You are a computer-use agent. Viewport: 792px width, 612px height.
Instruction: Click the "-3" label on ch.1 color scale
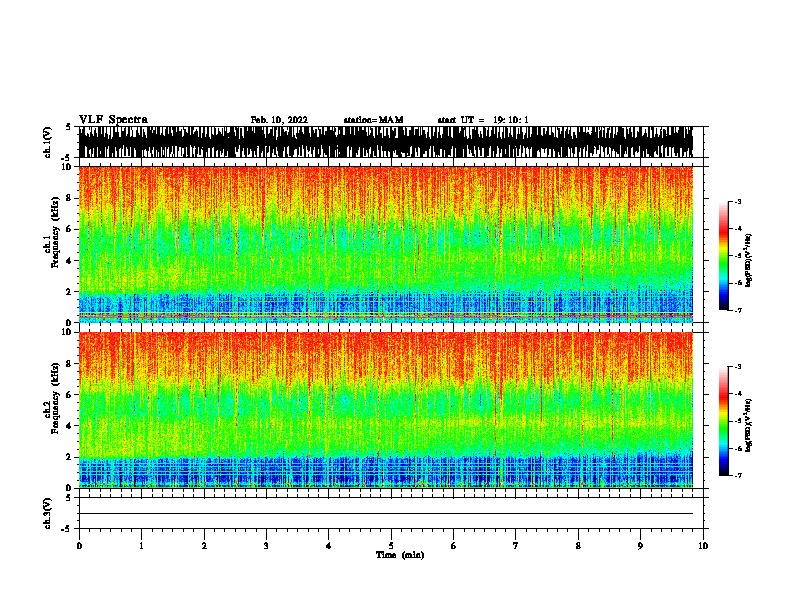[x=737, y=201]
